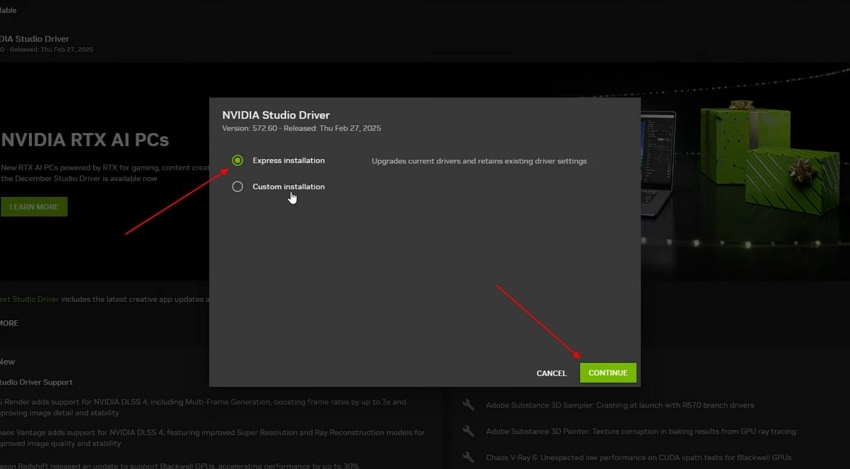
Task: Click the wrench icon beside Chaos V-Ray 6
Action: (x=468, y=457)
